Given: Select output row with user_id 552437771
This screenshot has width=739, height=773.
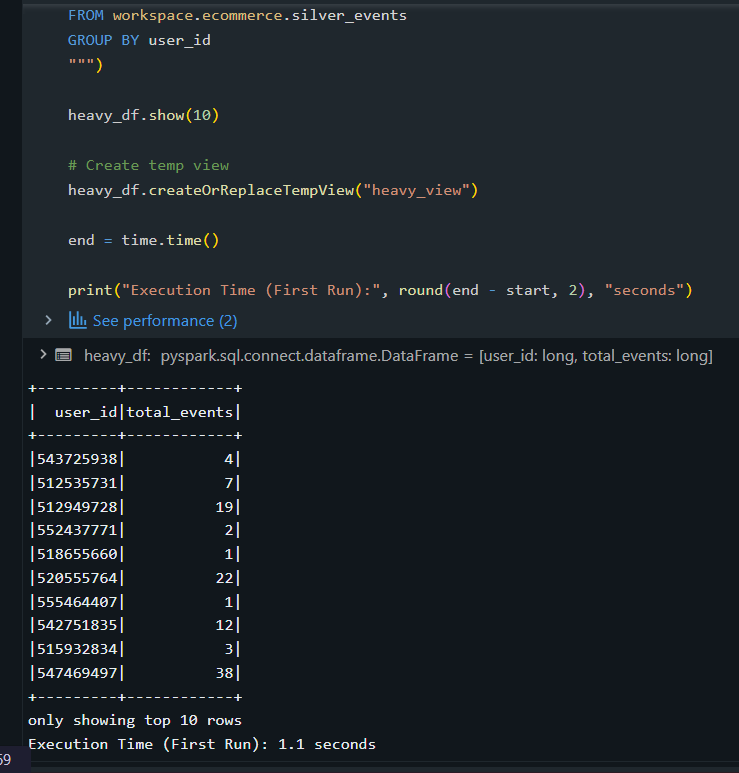Looking at the screenshot, I should coord(135,530).
